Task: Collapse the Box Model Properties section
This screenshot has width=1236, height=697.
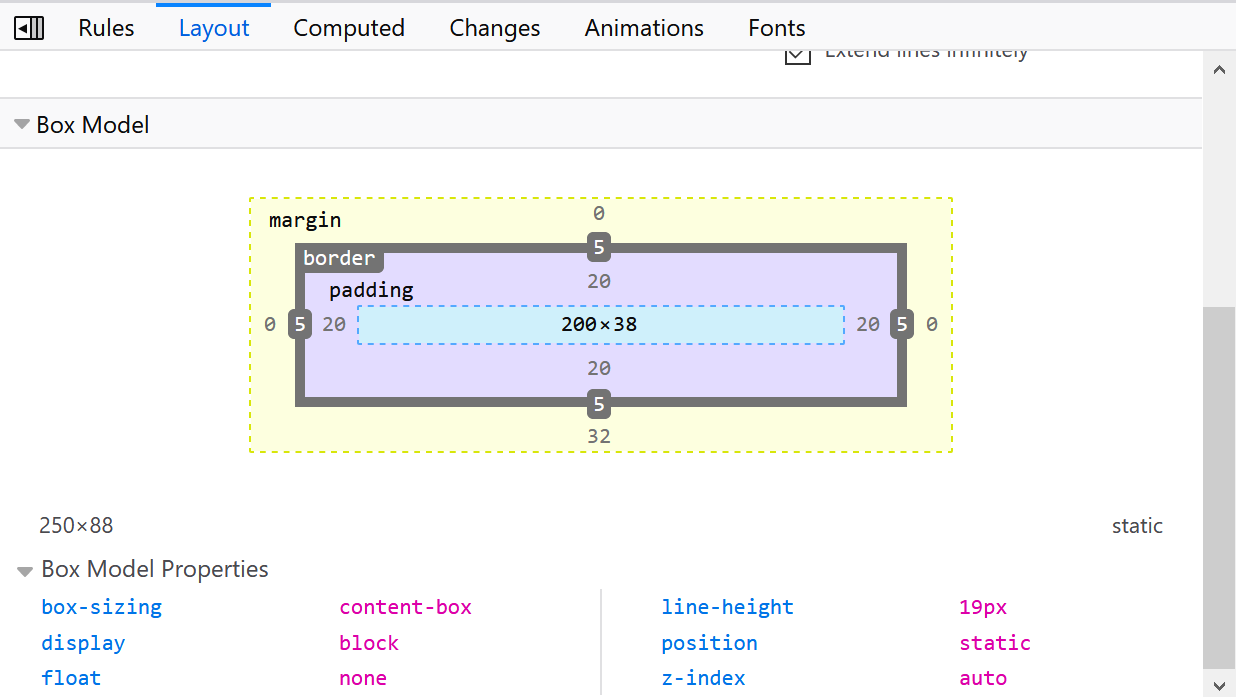Action: point(25,571)
